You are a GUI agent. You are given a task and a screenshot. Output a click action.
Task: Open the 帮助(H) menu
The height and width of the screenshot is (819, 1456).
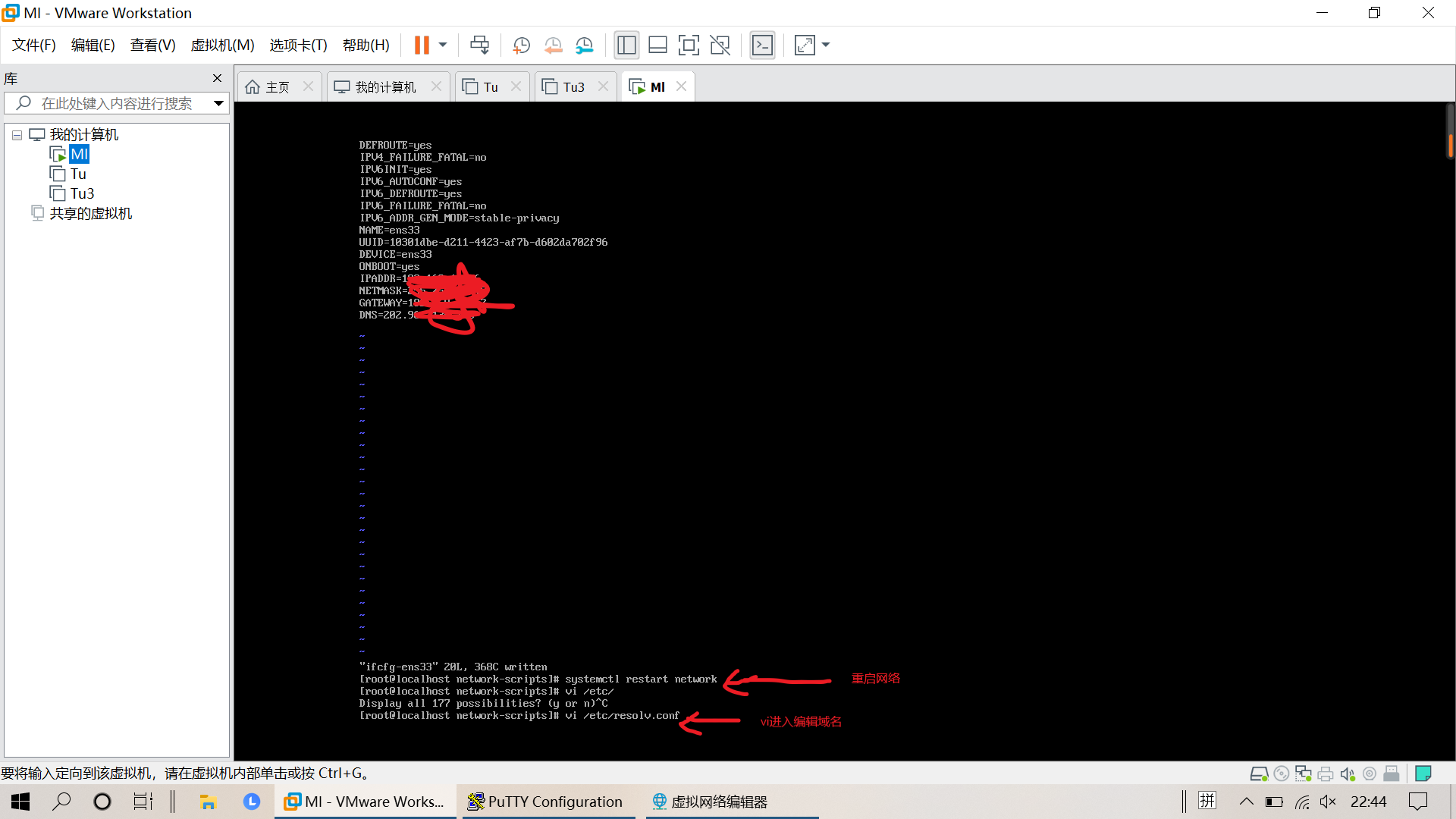point(366,45)
